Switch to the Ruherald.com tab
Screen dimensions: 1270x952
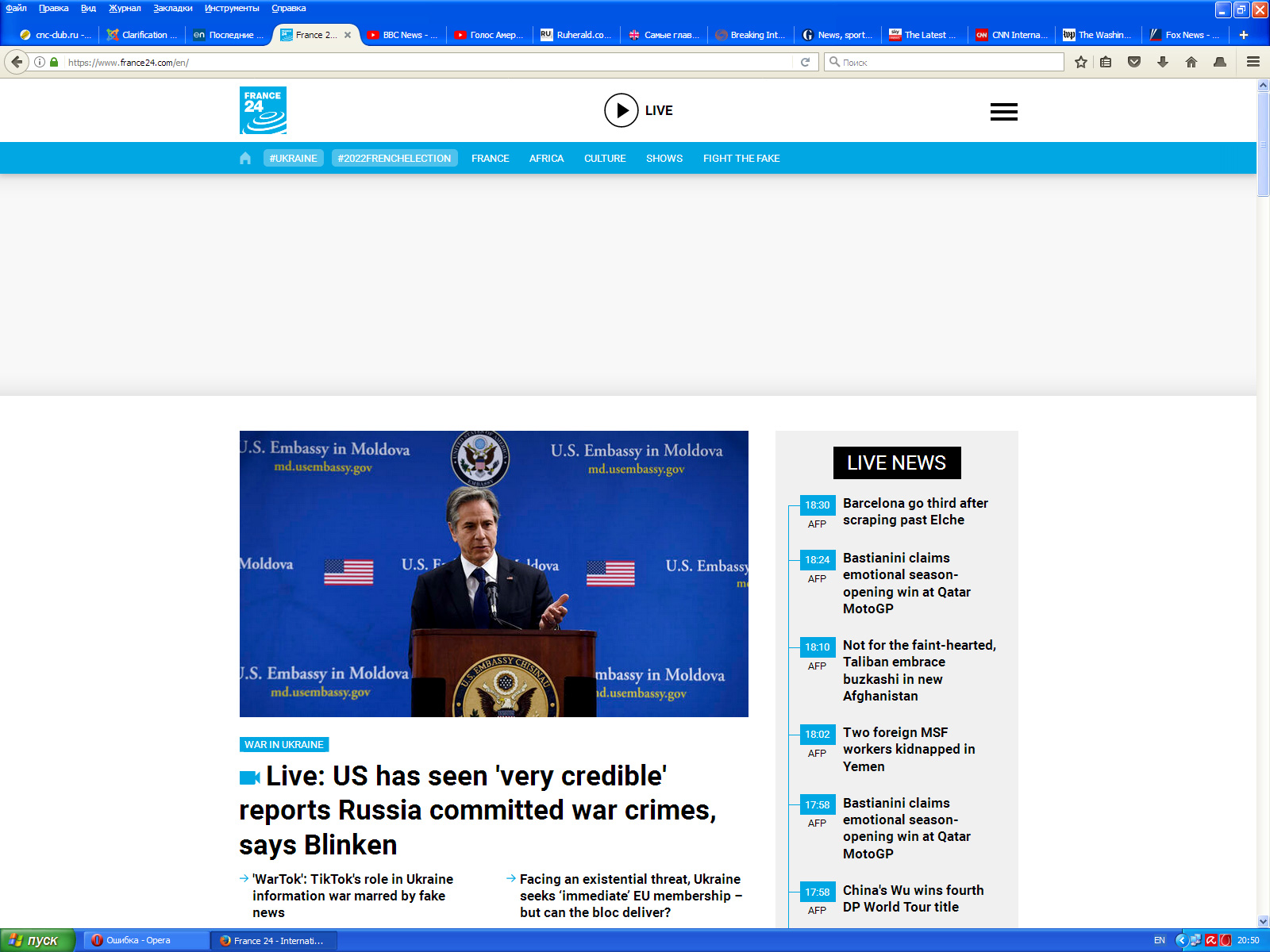576,35
